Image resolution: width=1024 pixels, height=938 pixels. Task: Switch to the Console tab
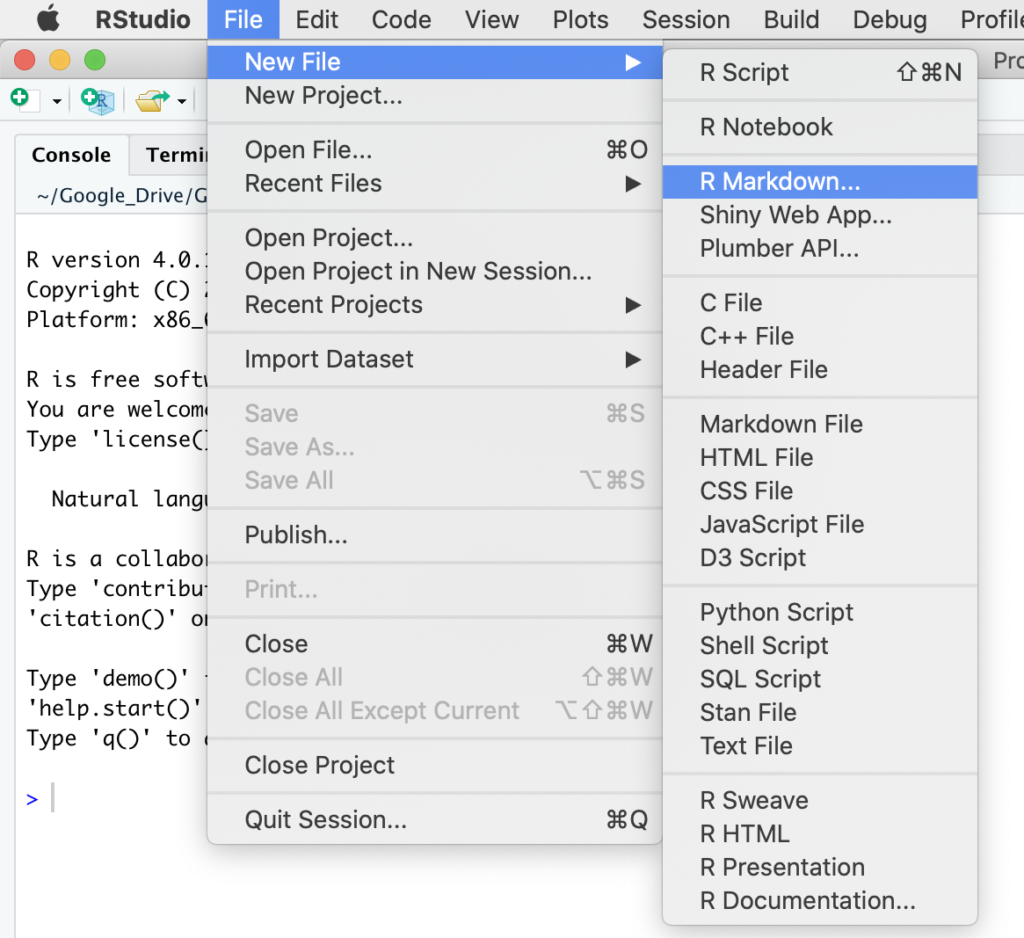click(71, 155)
